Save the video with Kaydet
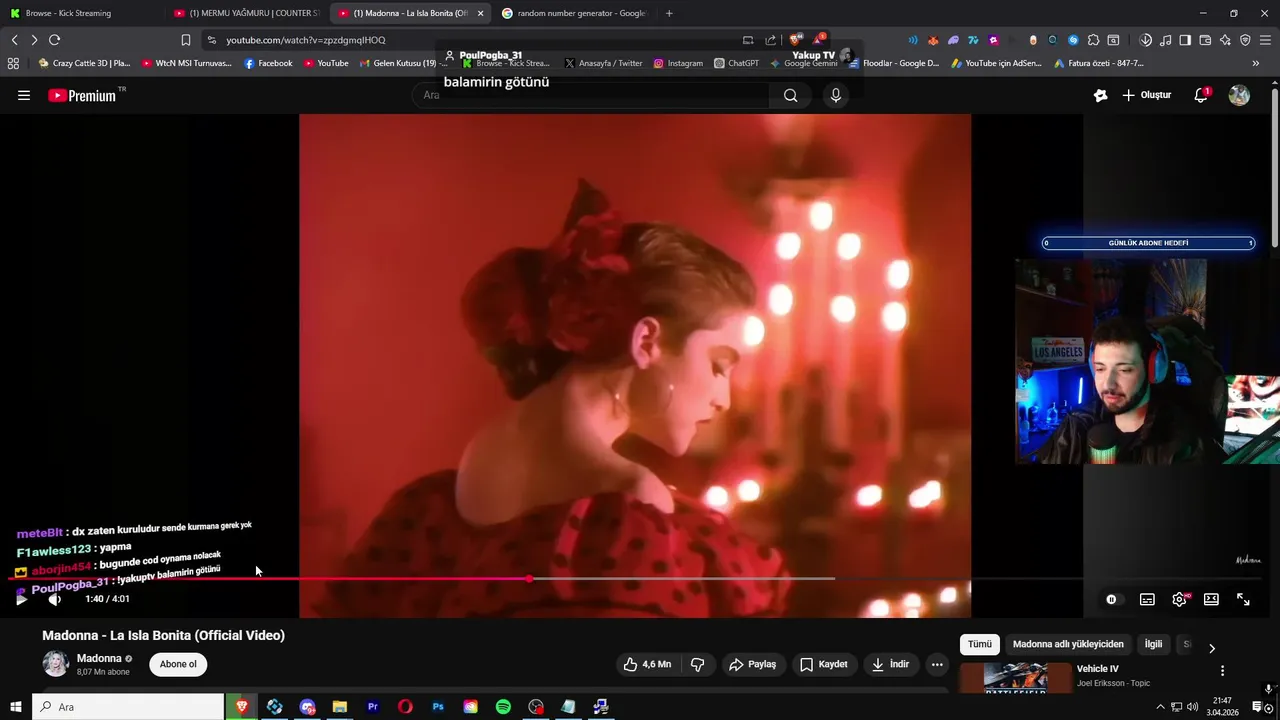The width and height of the screenshot is (1280, 720). pyautogui.click(x=823, y=664)
